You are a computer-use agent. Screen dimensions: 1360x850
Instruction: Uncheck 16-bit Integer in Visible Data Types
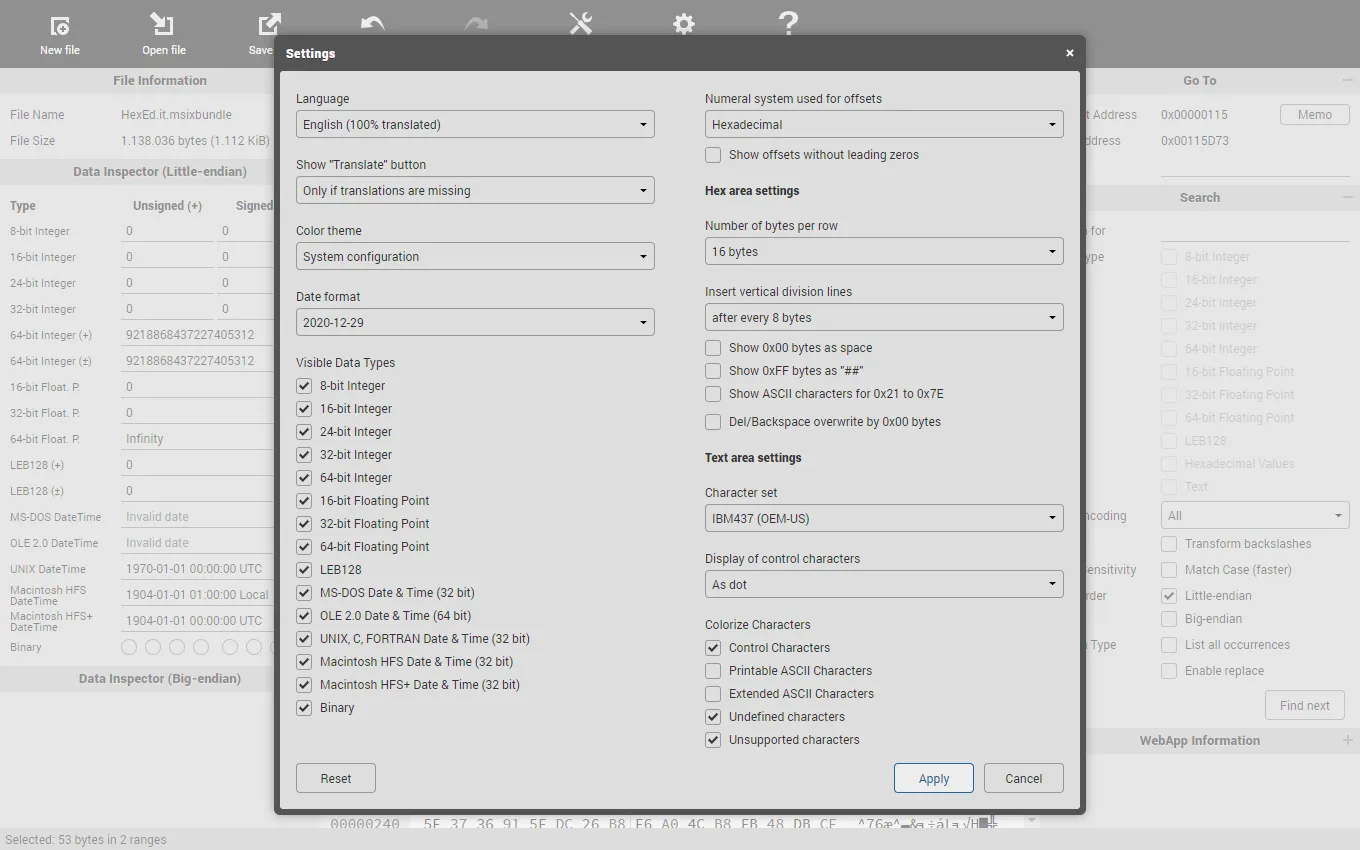304,409
